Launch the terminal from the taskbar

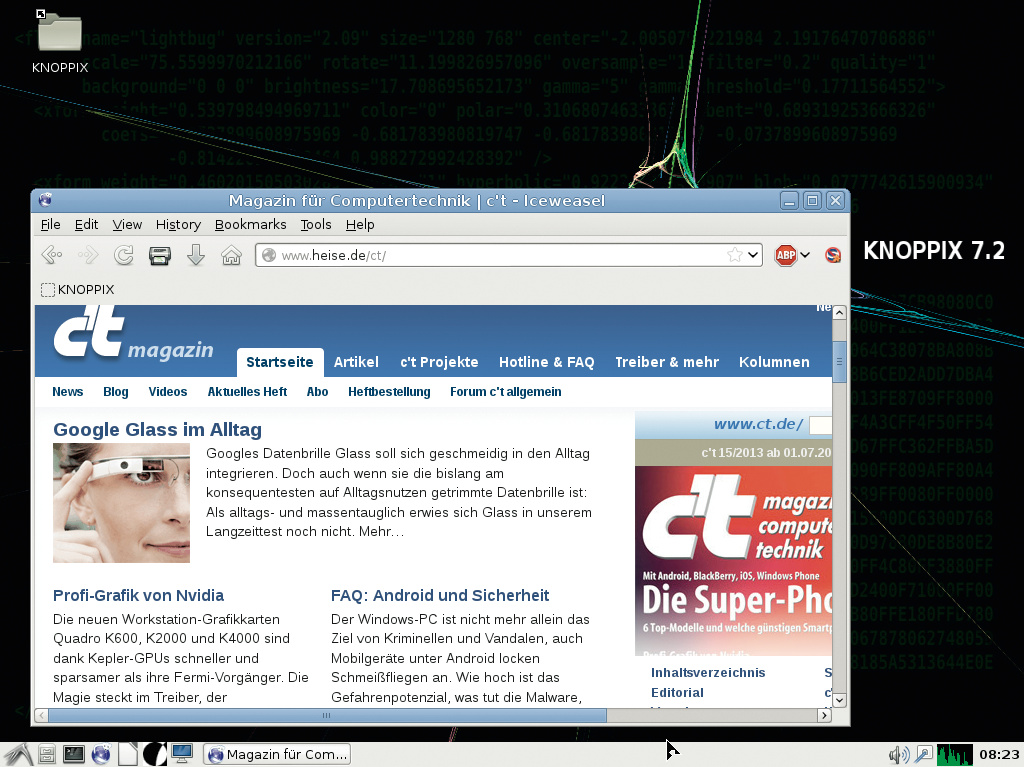pos(73,755)
